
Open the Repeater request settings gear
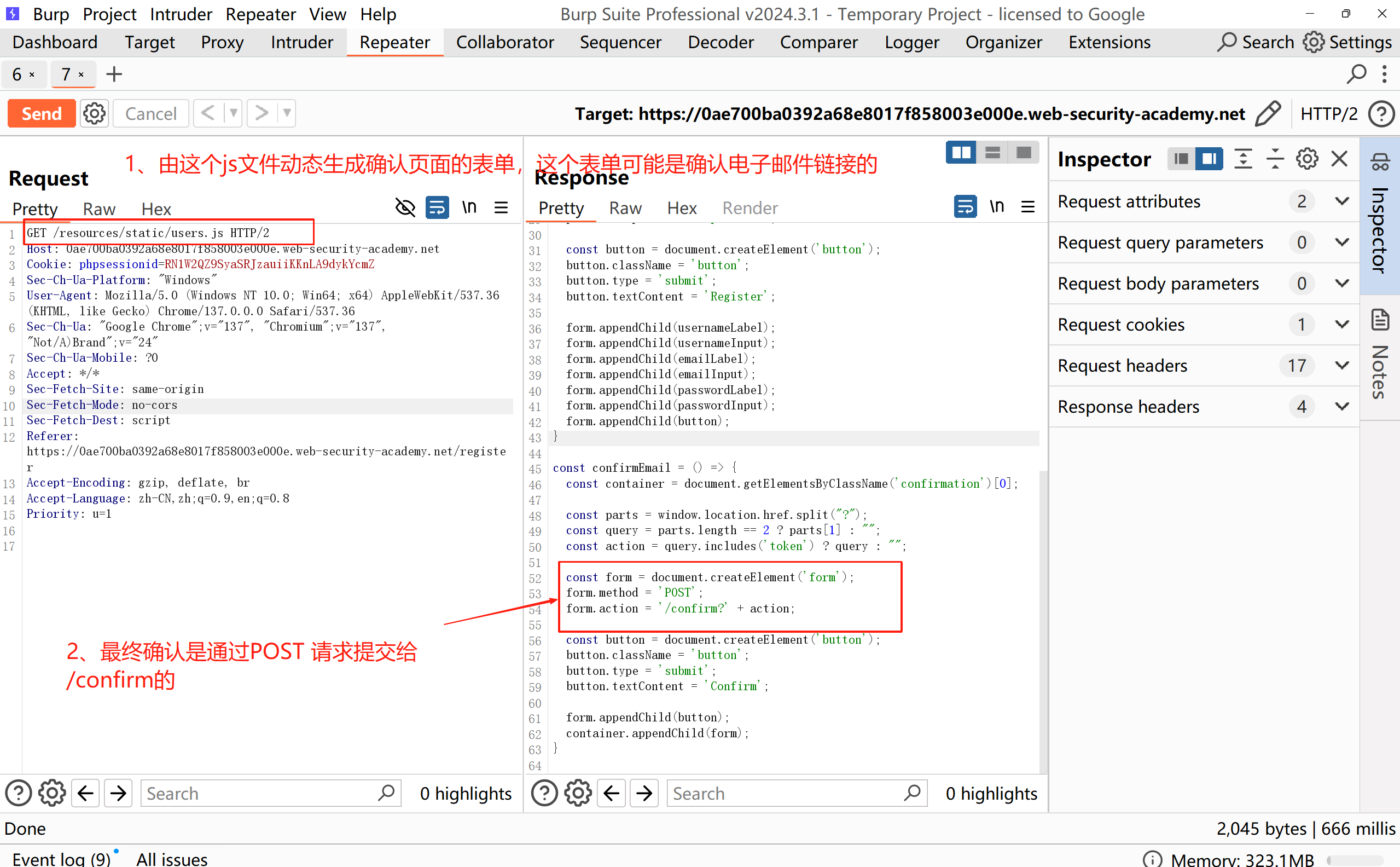(x=94, y=113)
